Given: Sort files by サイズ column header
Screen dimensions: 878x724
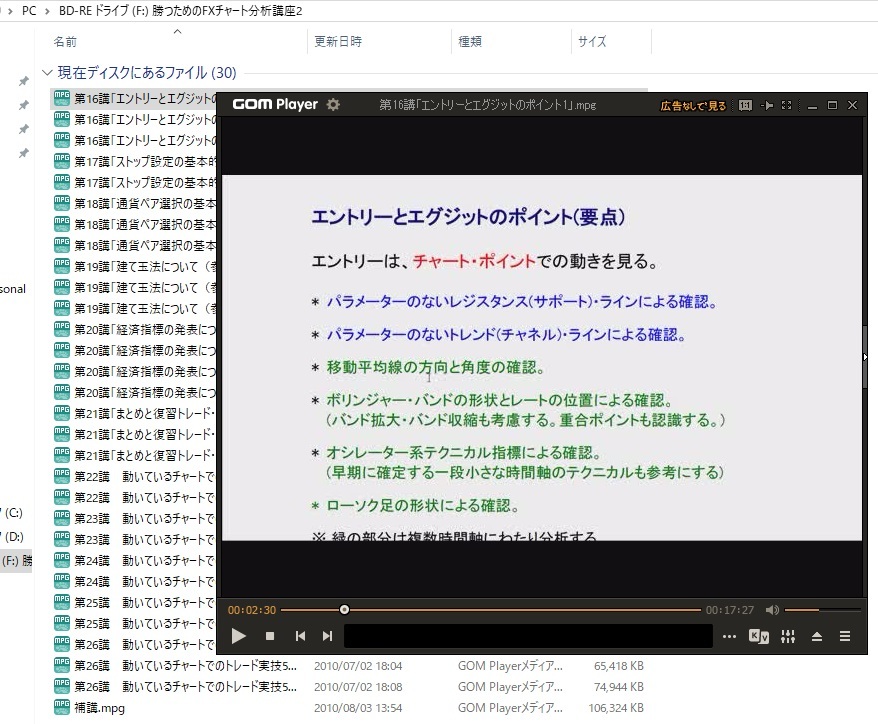Looking at the screenshot, I should [592, 41].
